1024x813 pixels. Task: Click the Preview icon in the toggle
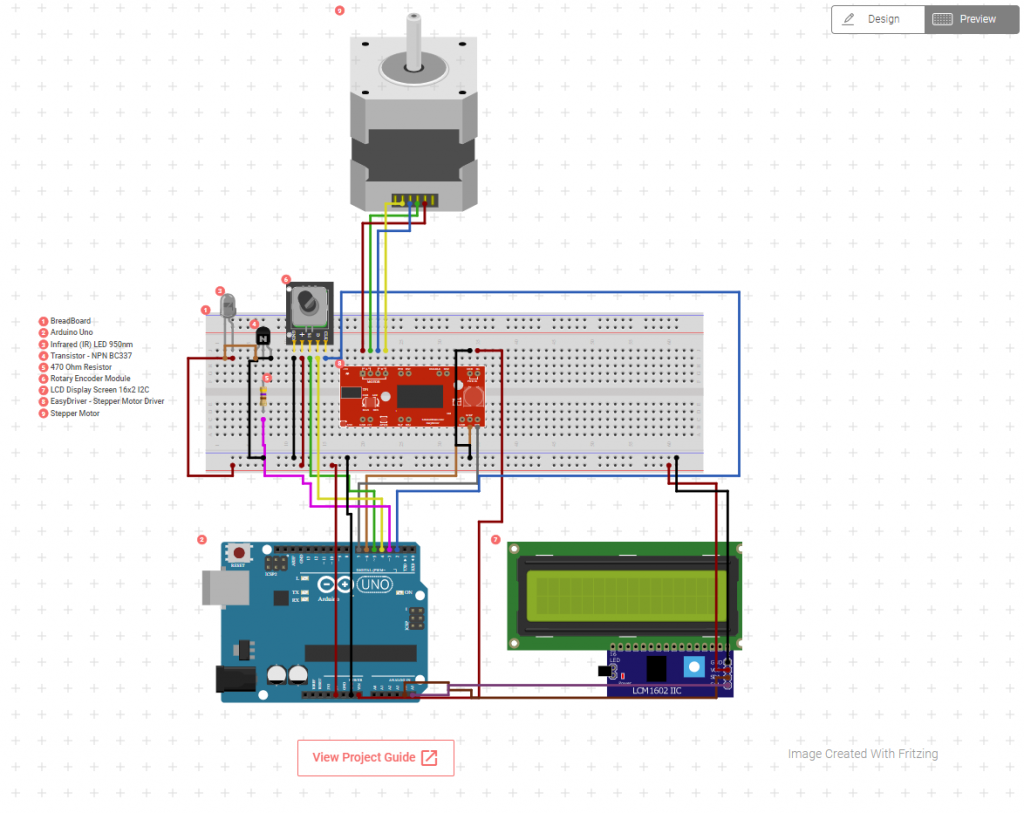[942, 20]
